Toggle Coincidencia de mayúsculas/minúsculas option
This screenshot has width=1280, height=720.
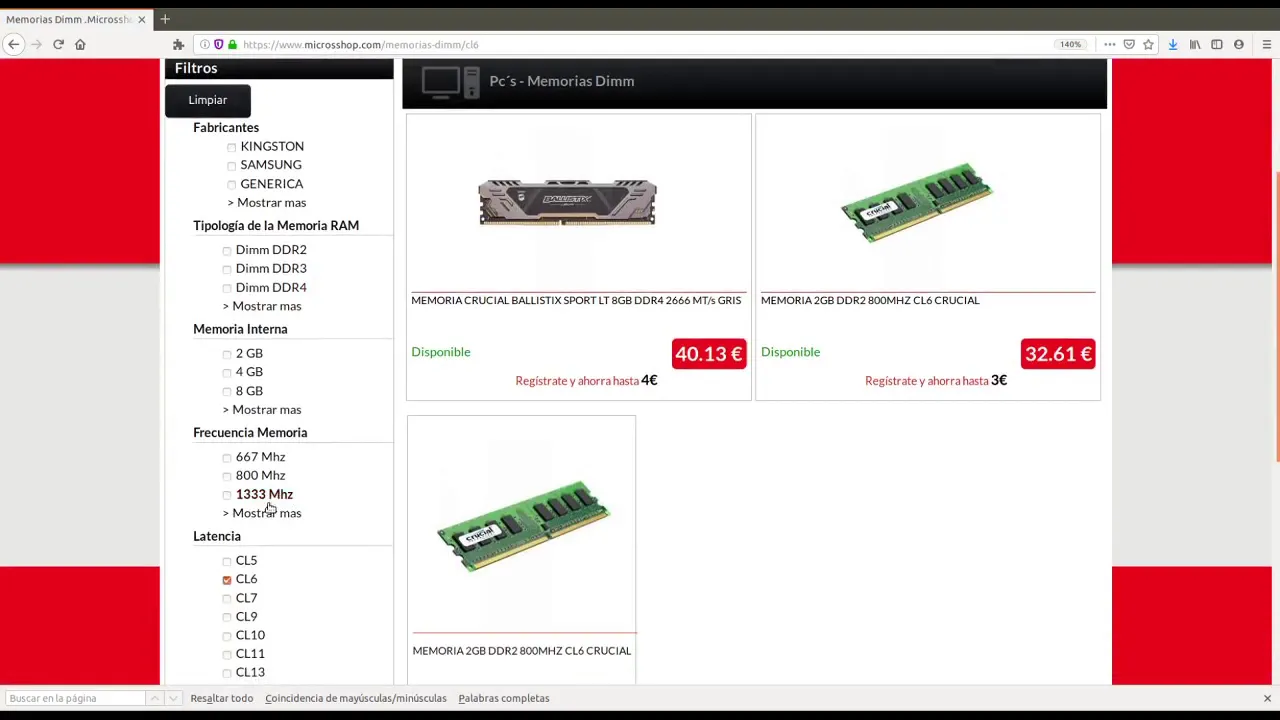point(356,698)
